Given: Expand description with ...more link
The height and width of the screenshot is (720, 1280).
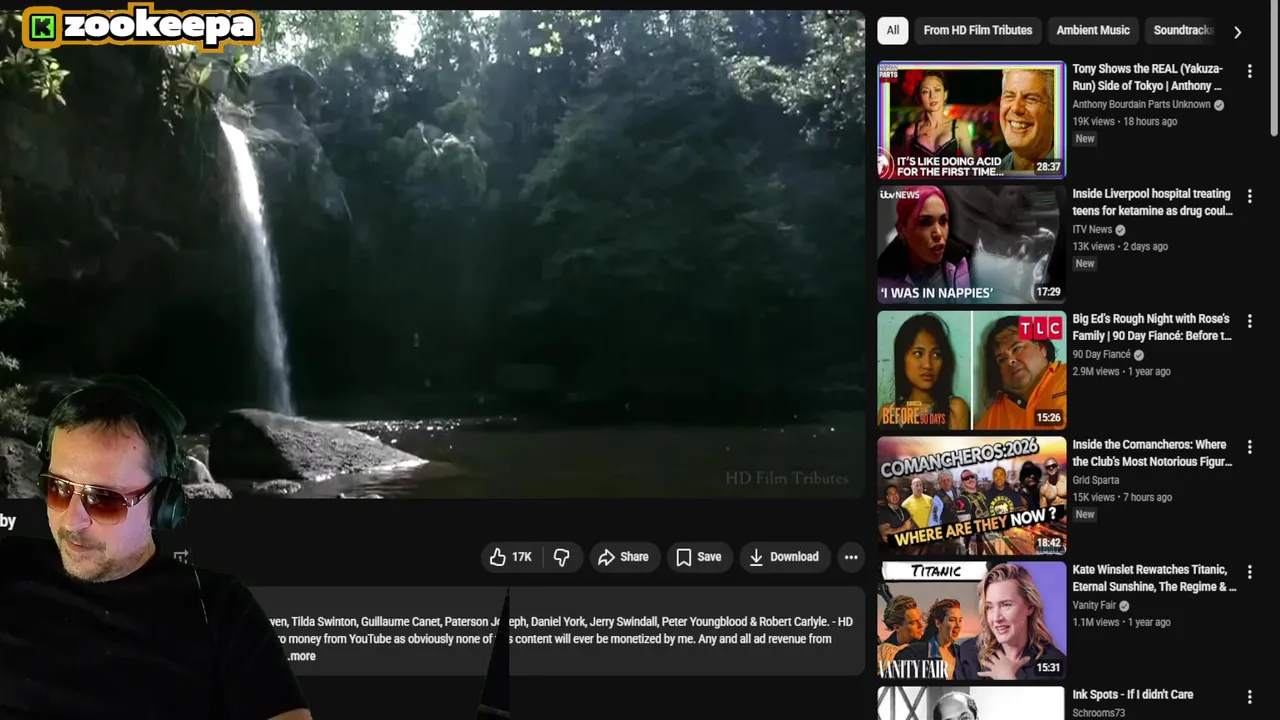Looking at the screenshot, I should pyautogui.click(x=301, y=656).
